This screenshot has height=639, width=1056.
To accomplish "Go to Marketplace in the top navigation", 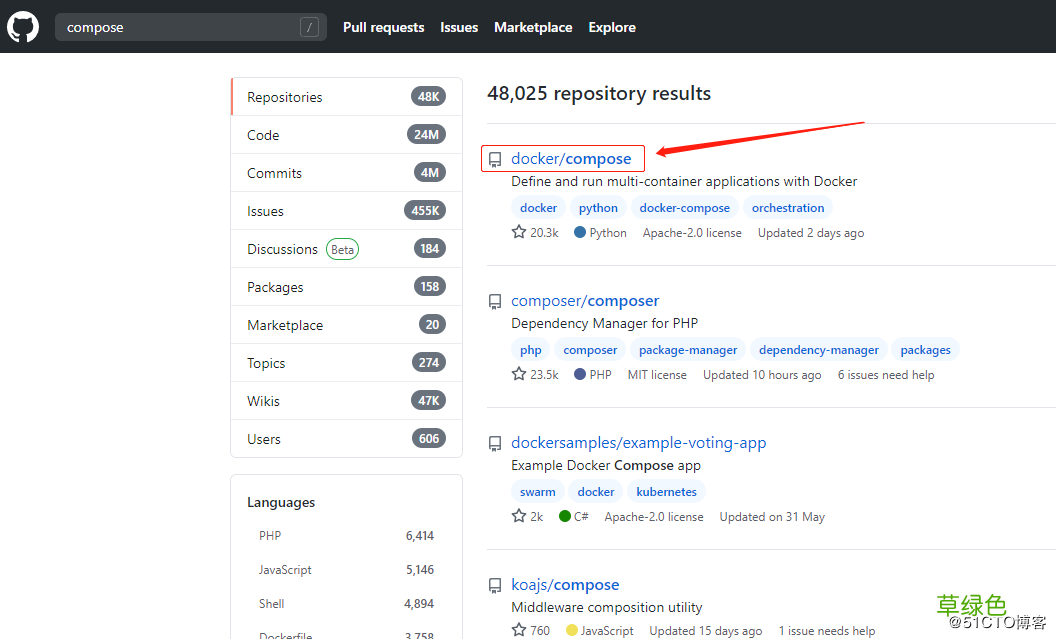I will tap(533, 28).
